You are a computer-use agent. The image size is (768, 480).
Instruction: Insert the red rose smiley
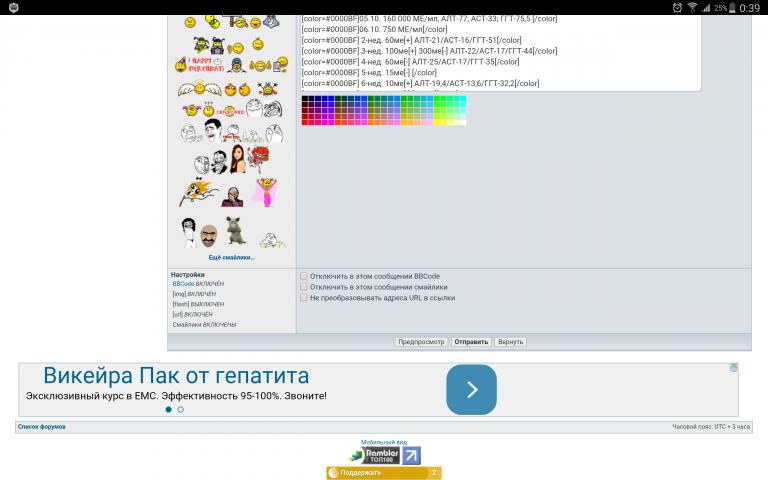point(260,157)
